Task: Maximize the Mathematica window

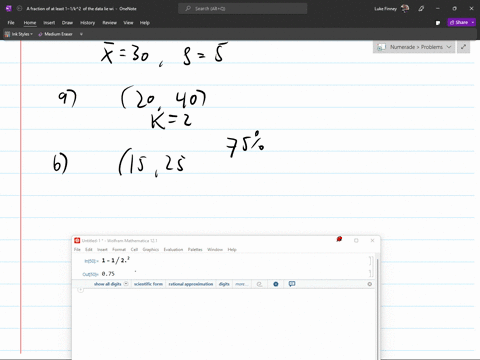Action: coord(356,240)
